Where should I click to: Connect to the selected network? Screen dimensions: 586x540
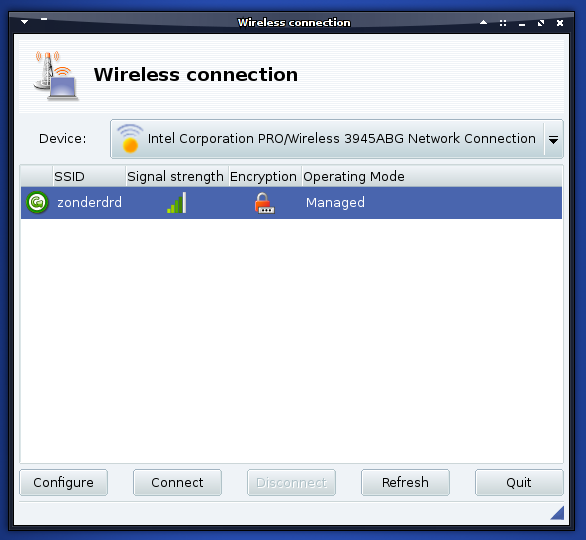pyautogui.click(x=178, y=482)
